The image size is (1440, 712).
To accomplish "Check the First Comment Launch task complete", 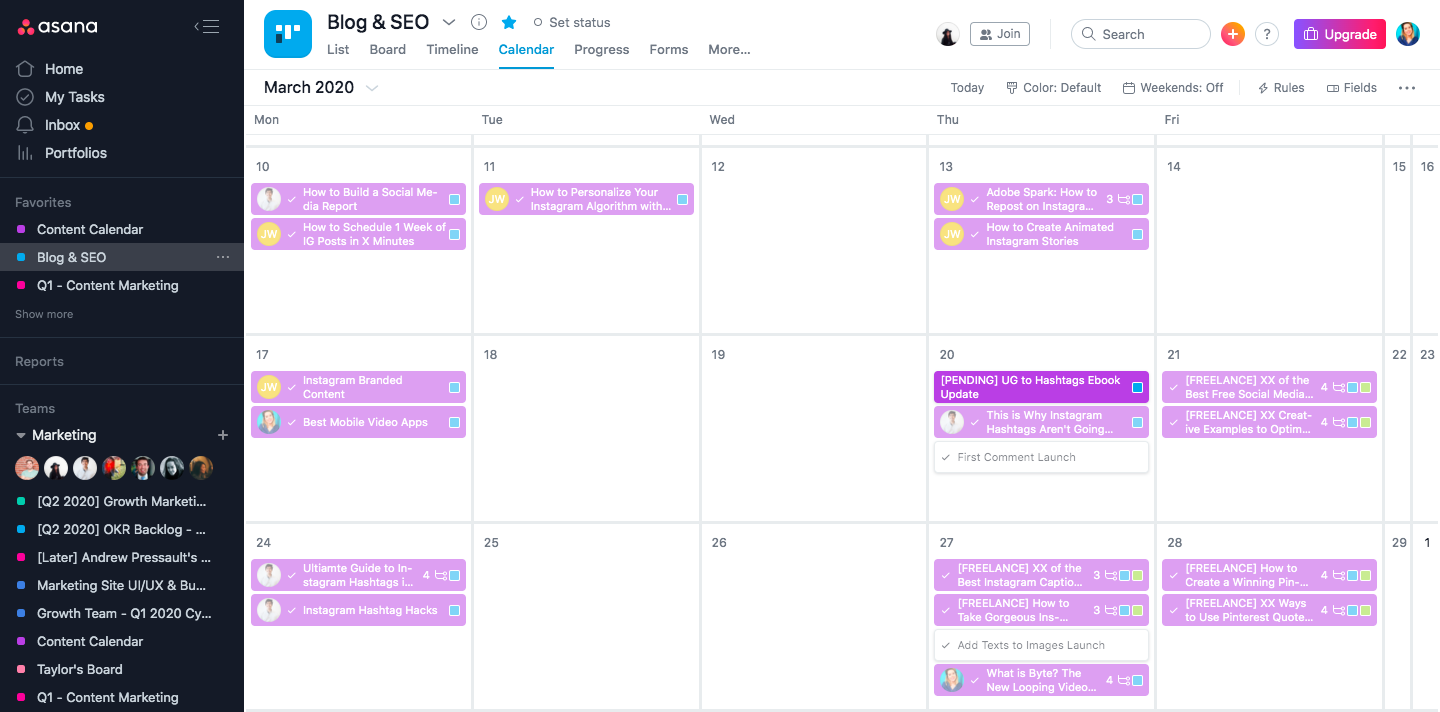I will click(x=945, y=458).
